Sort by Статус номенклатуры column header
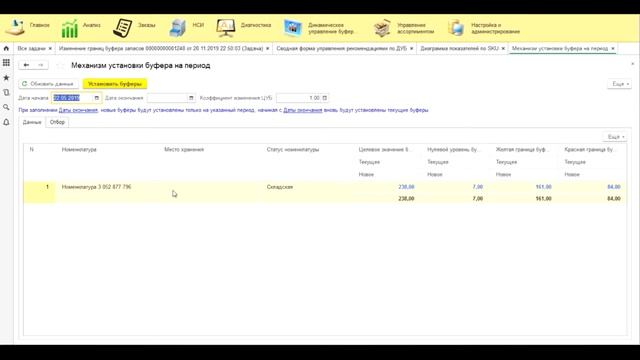Image resolution: width=640 pixels, height=360 pixels. pos(293,149)
